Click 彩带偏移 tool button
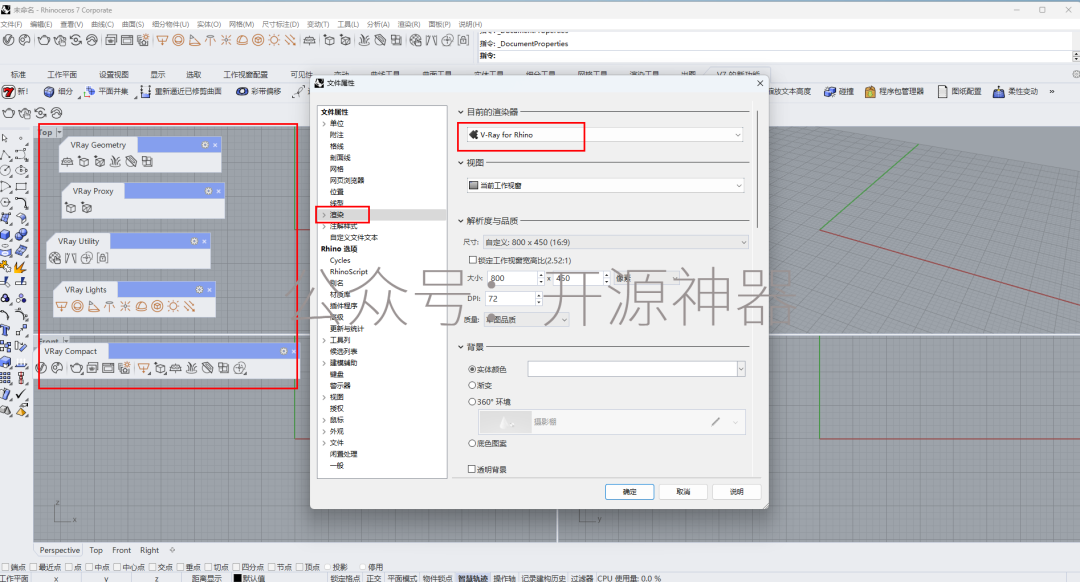This screenshot has height=582, width=1080. (259, 91)
